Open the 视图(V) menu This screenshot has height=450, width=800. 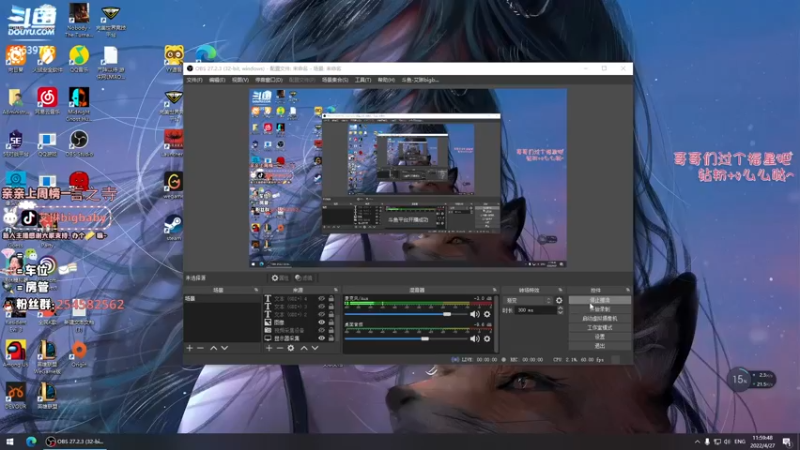(240, 80)
